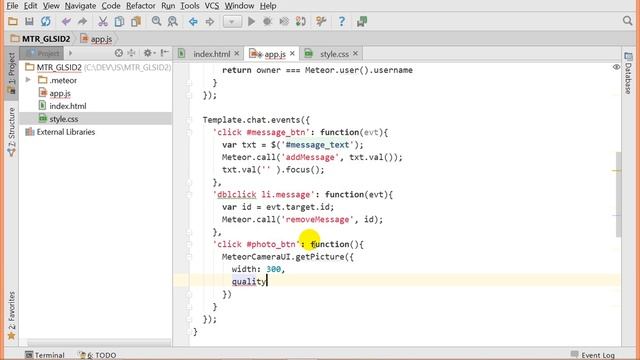Image resolution: width=640 pixels, height=360 pixels.
Task: Open the Project view selector dropdown
Action: [x=42, y=53]
